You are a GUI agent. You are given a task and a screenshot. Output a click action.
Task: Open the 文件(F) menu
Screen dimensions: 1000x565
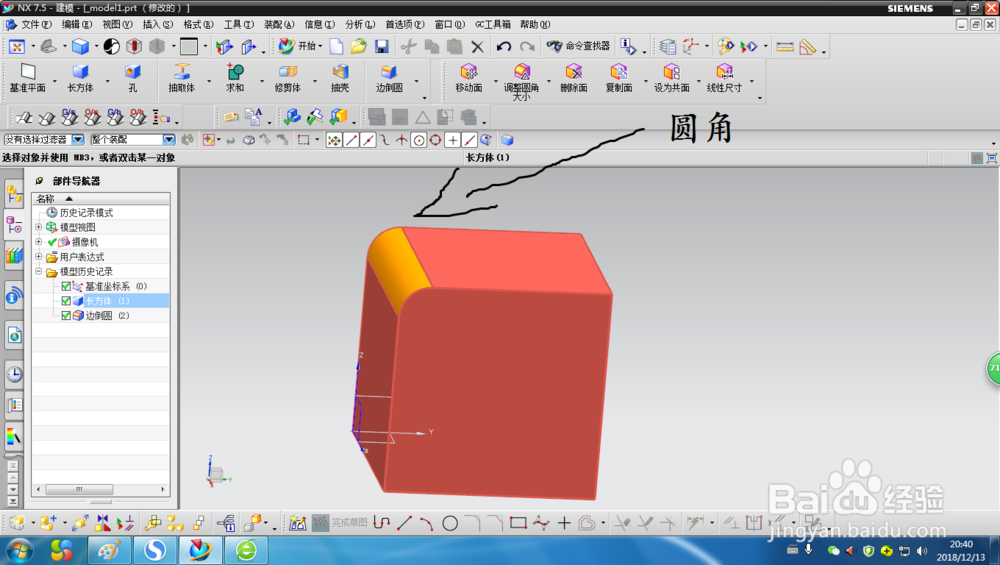point(36,24)
